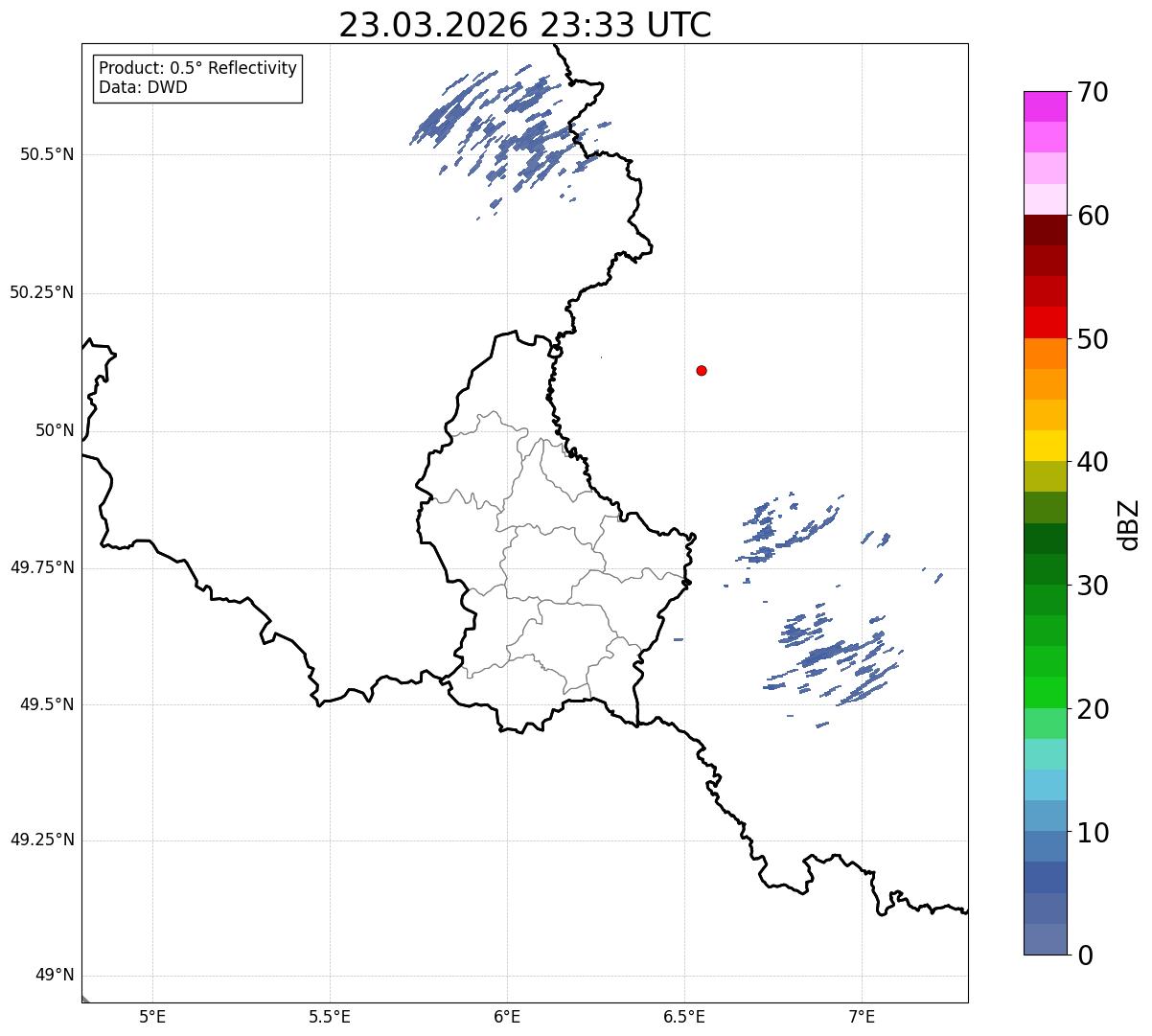Click the 7°E longitude label
Screen dimensions: 1152x1036
[862, 1016]
